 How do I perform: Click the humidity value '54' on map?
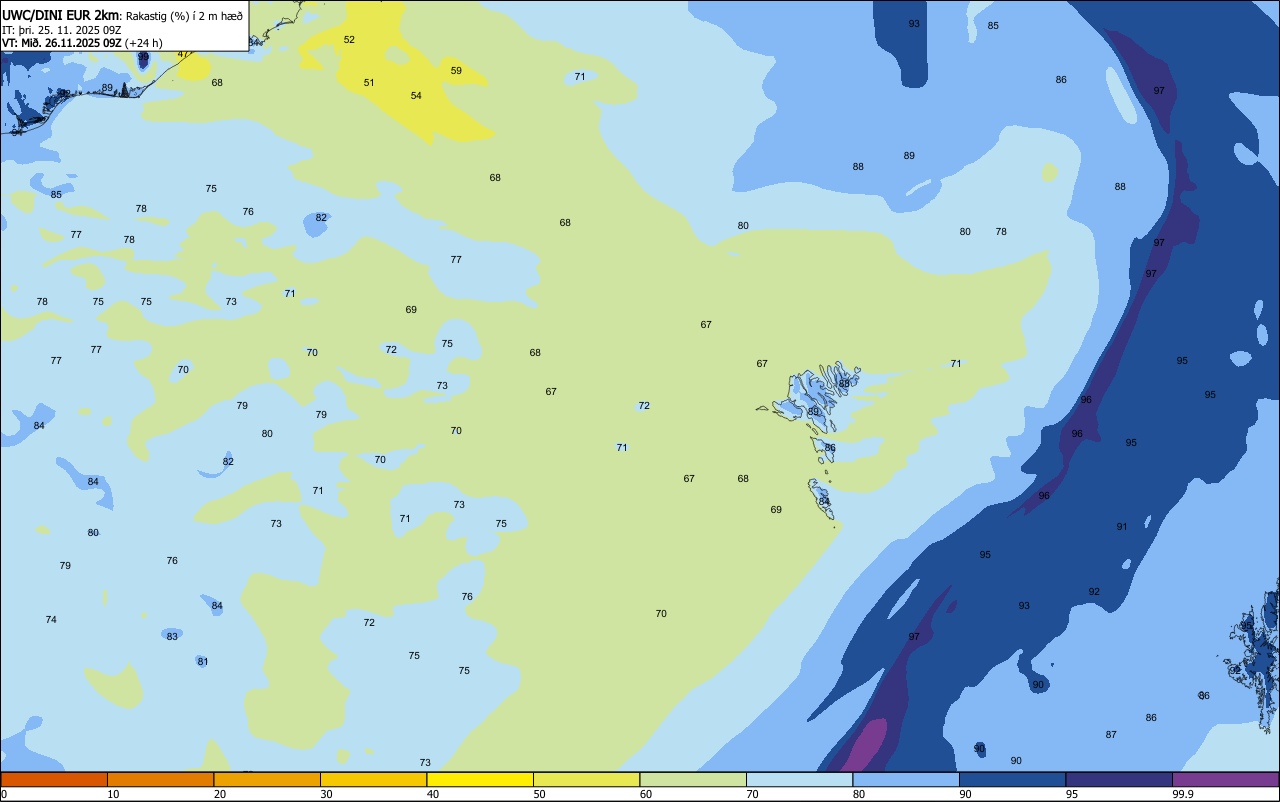(x=416, y=96)
